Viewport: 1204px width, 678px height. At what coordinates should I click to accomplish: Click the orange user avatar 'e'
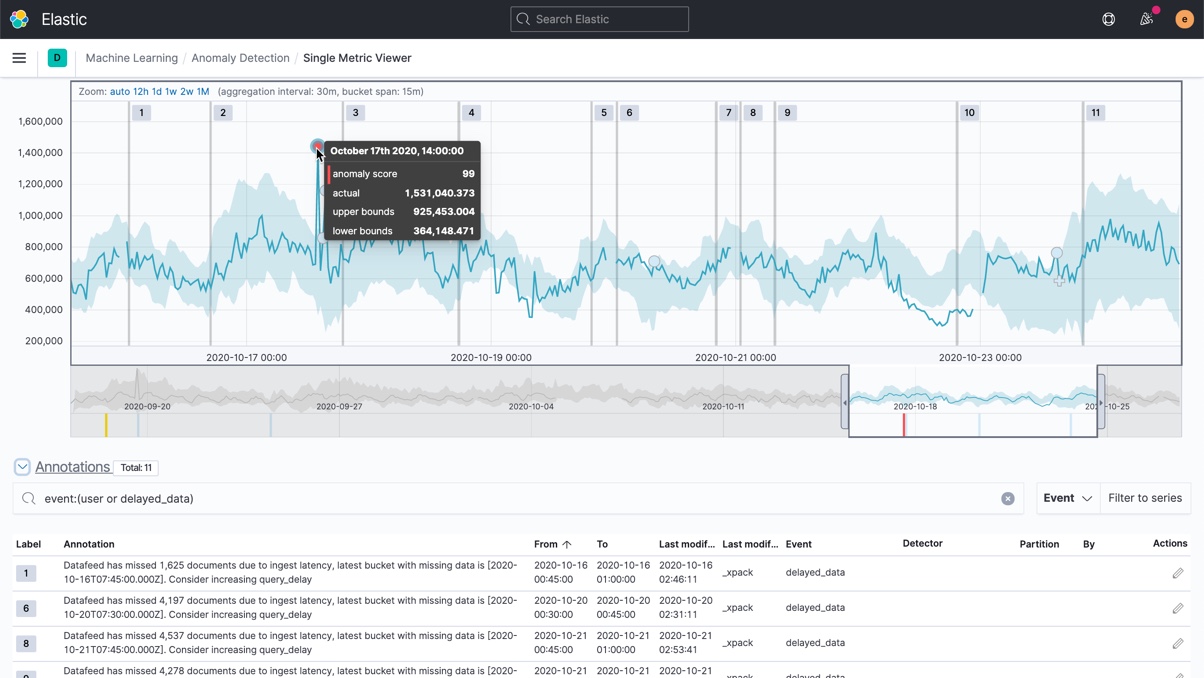click(1184, 18)
